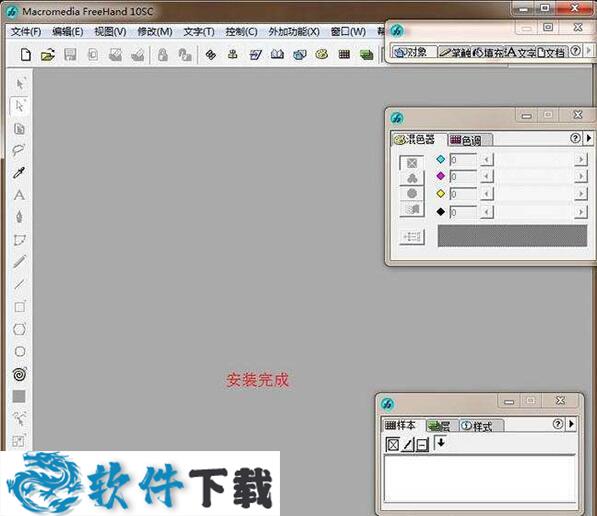Click the padlock Lock icon in toolbar
The height and width of the screenshot is (516, 597).
click(x=163, y=55)
